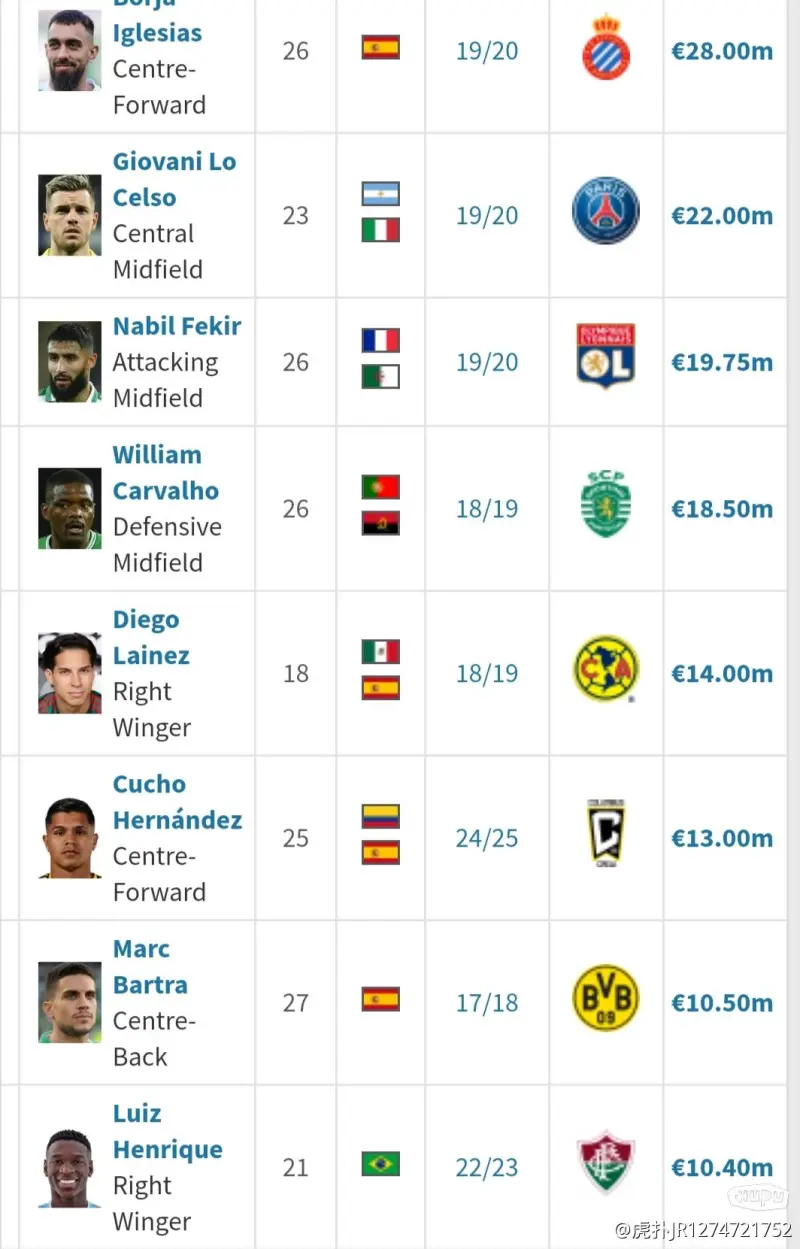800x1249 pixels.
Task: Open the Paris Saint-Germain club logo
Action: pyautogui.click(x=606, y=211)
